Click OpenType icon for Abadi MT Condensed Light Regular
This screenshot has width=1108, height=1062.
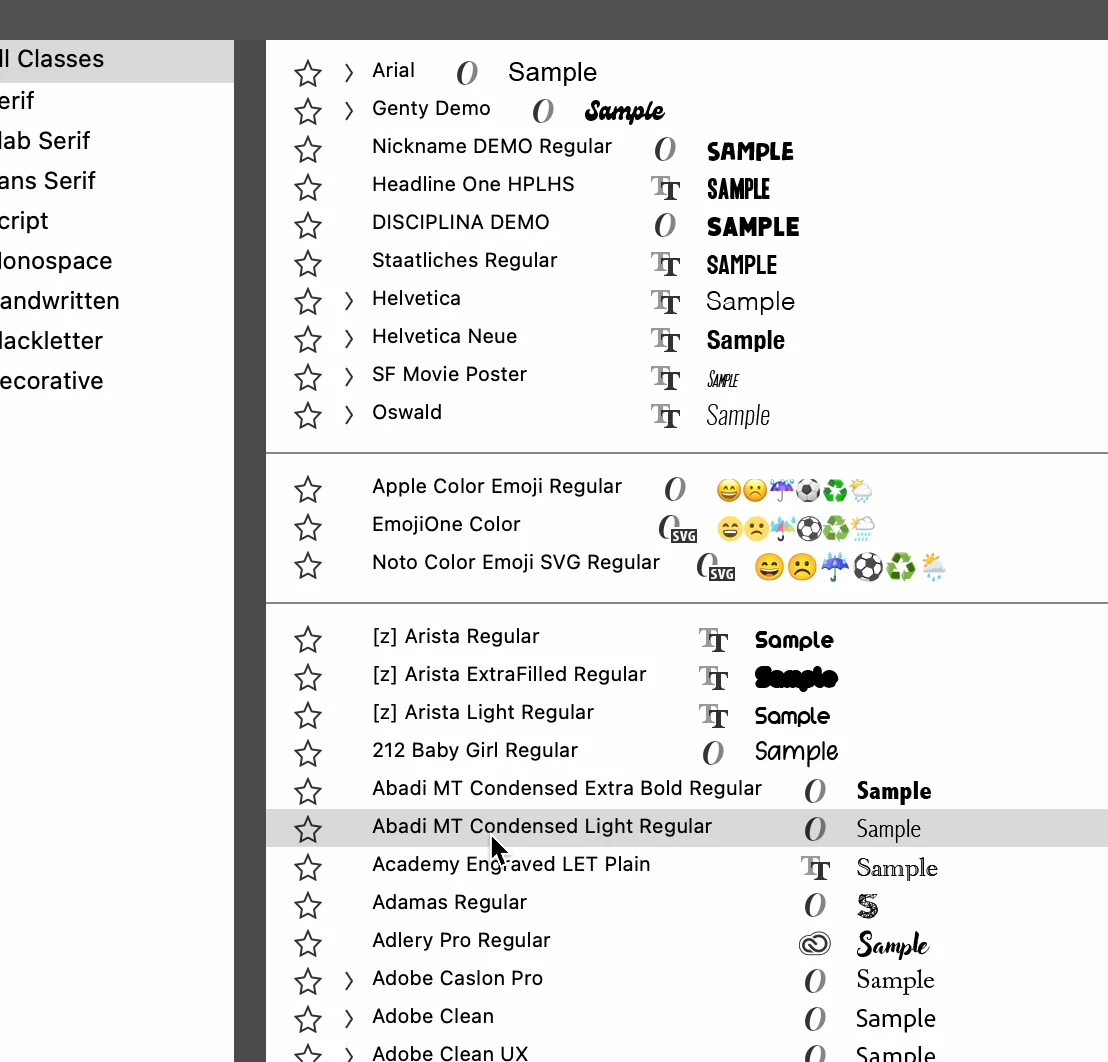pos(815,829)
